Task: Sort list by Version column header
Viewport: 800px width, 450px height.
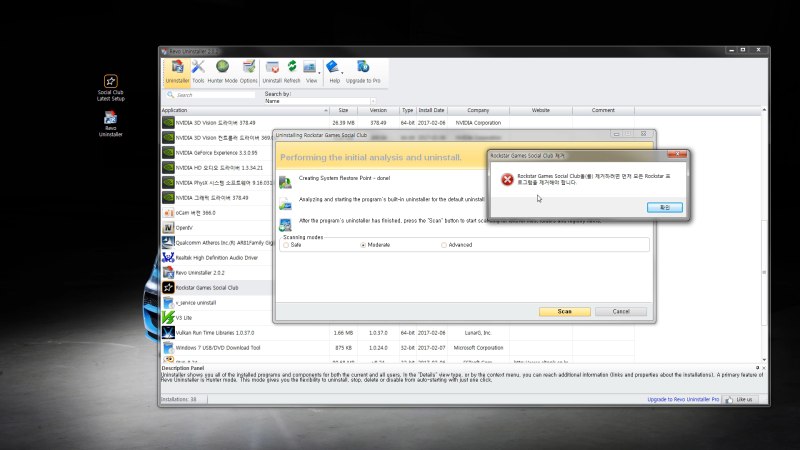Action: (x=378, y=110)
